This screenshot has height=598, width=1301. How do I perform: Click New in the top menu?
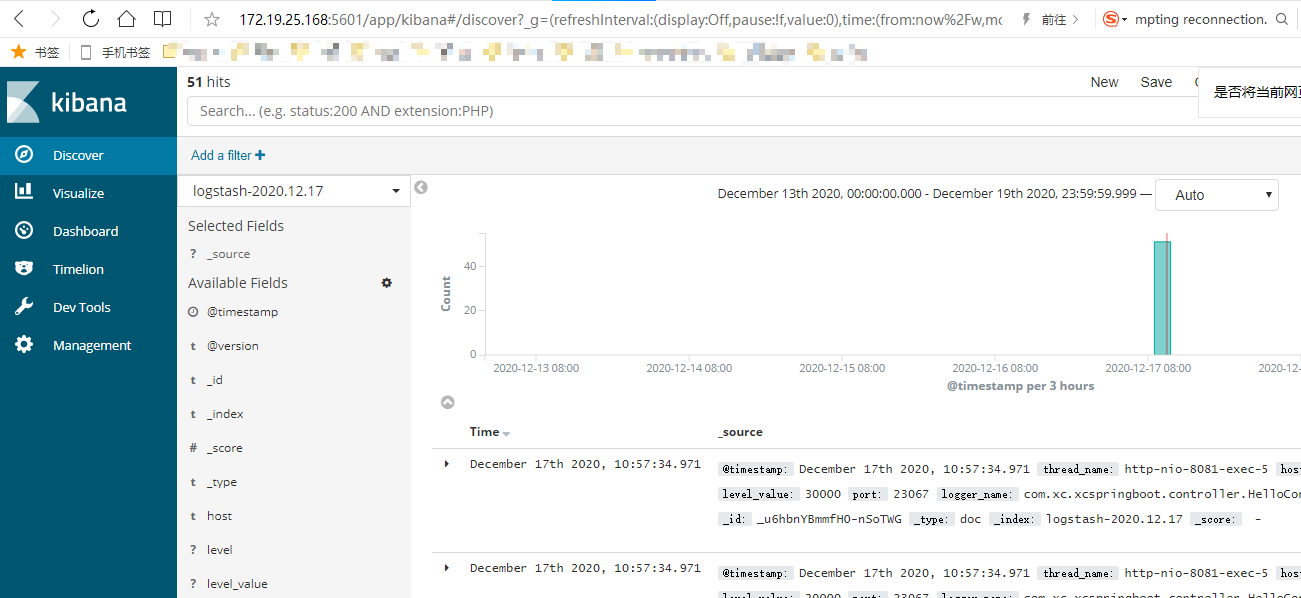tap(1104, 82)
